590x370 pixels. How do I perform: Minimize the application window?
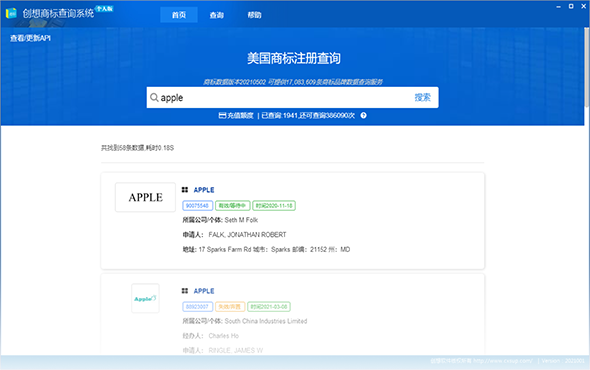558,6
